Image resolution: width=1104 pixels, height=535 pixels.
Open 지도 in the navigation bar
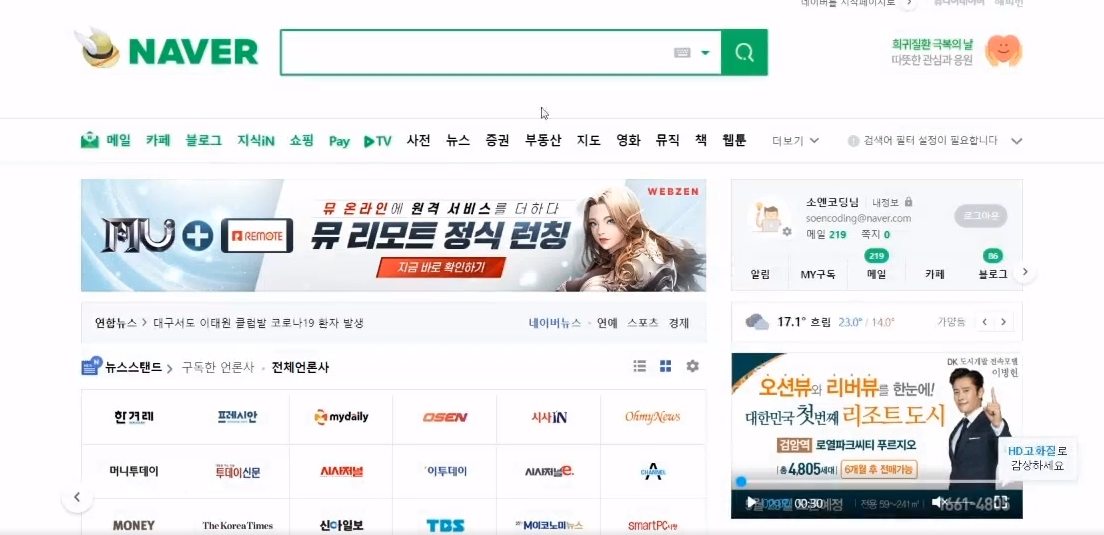point(589,140)
